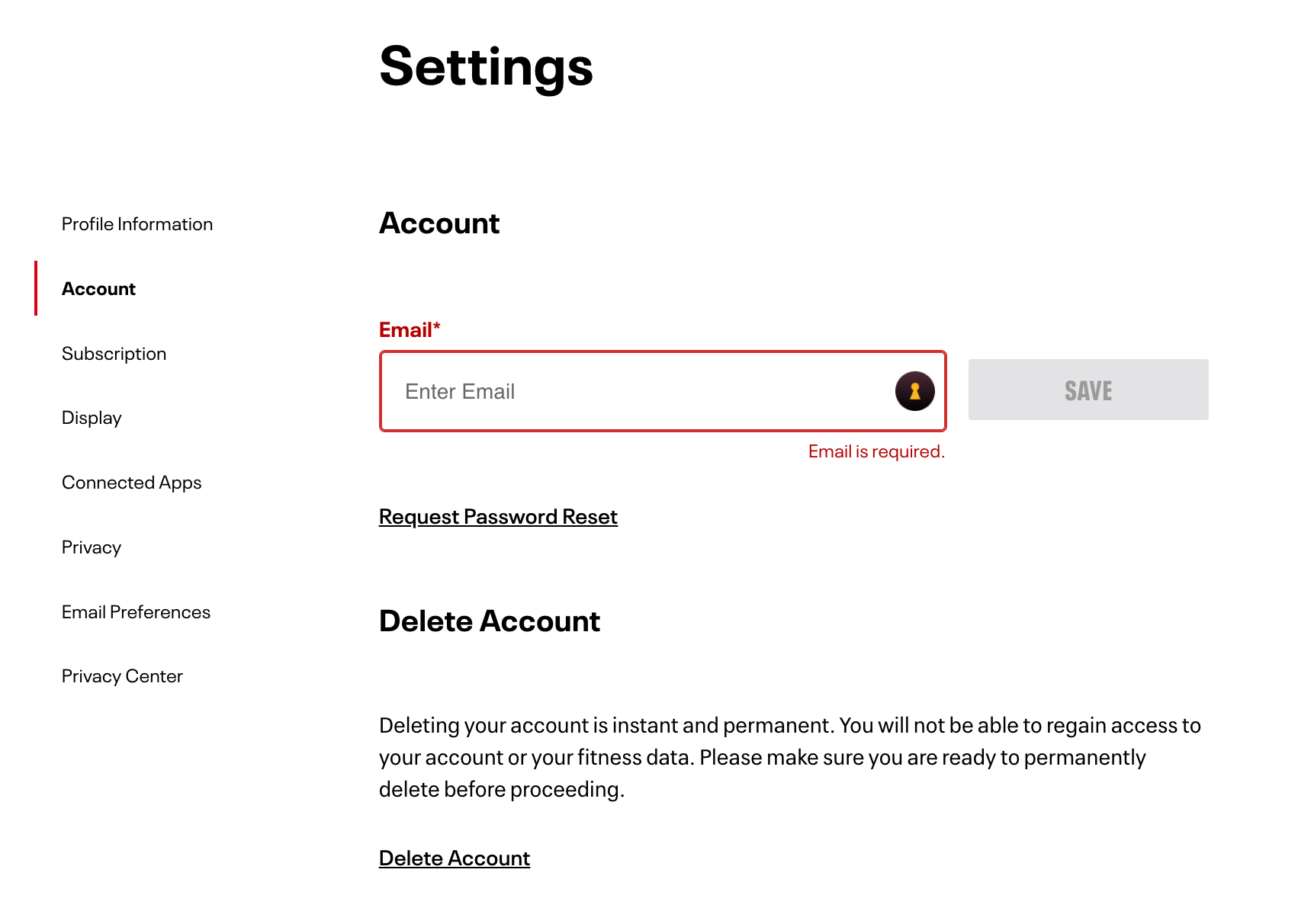The image size is (1298, 924).
Task: Click the Settings page title
Action: 486,66
